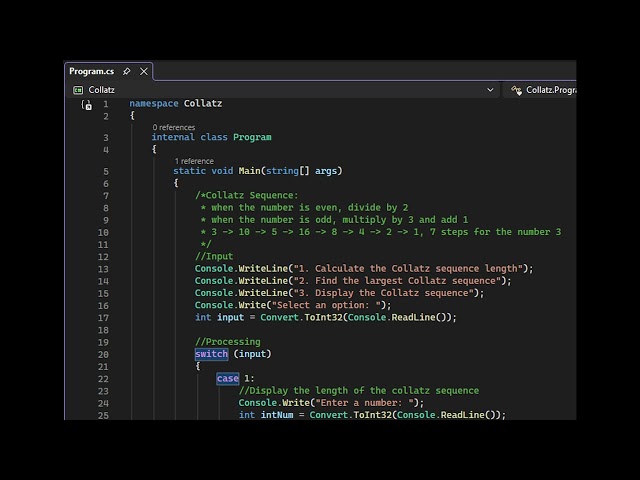Click the '//Input' comment
Screen dimensions: 640x480
(214, 256)
